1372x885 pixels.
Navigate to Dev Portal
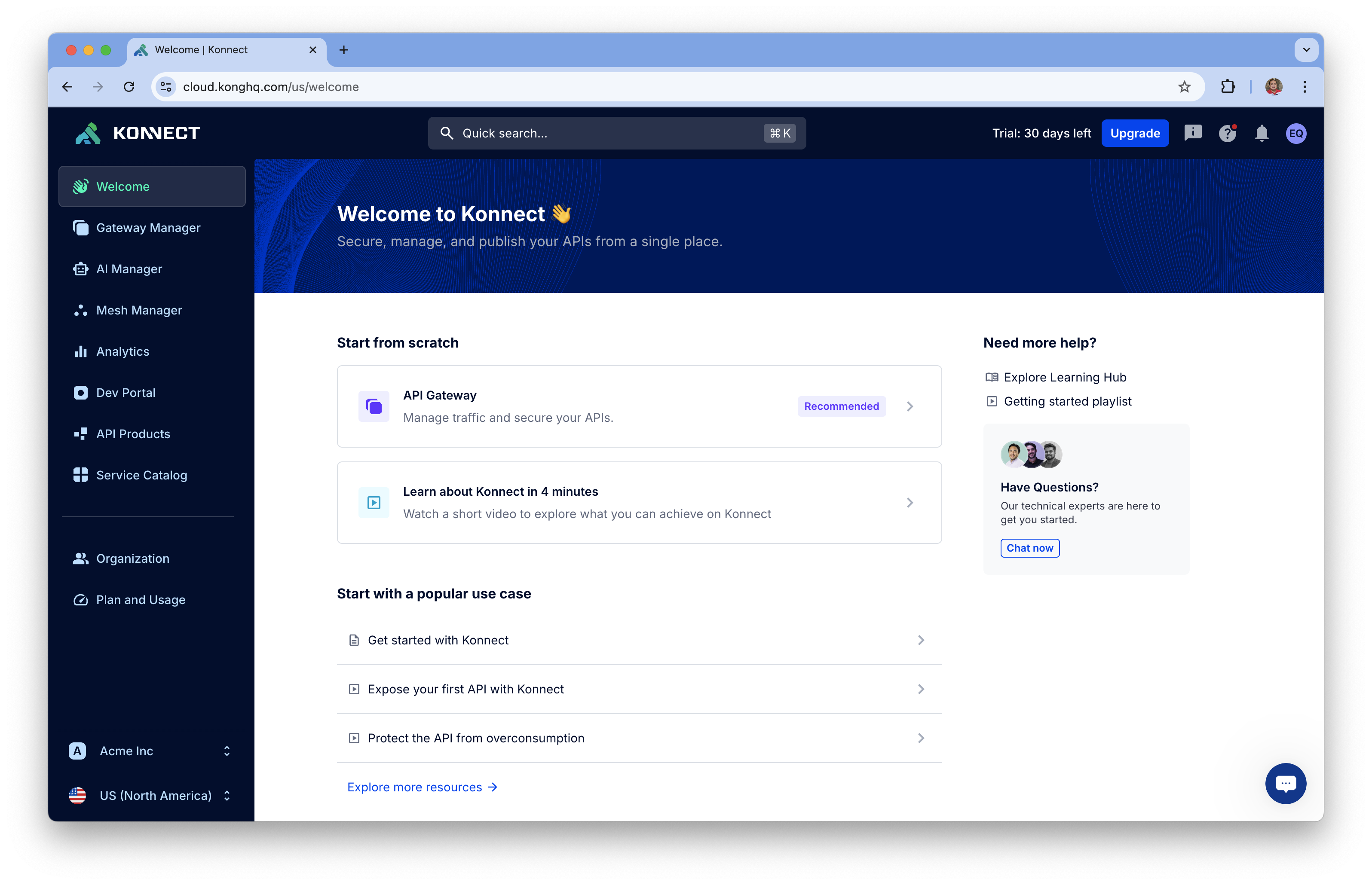(152, 393)
